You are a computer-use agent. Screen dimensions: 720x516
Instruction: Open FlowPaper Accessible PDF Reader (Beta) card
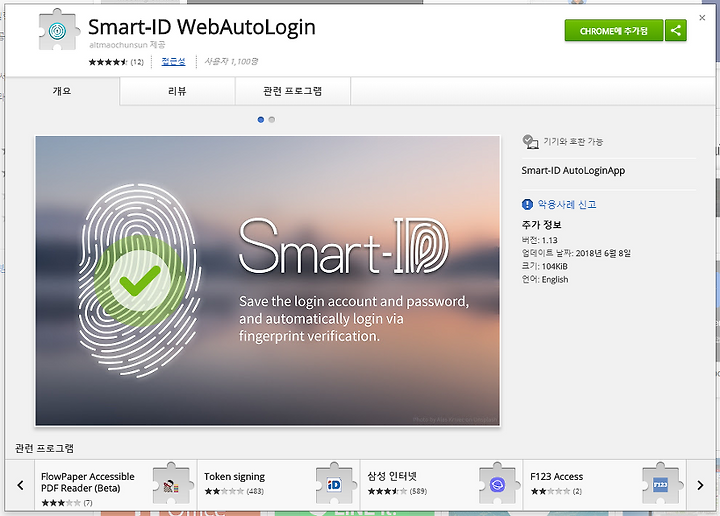(116, 485)
